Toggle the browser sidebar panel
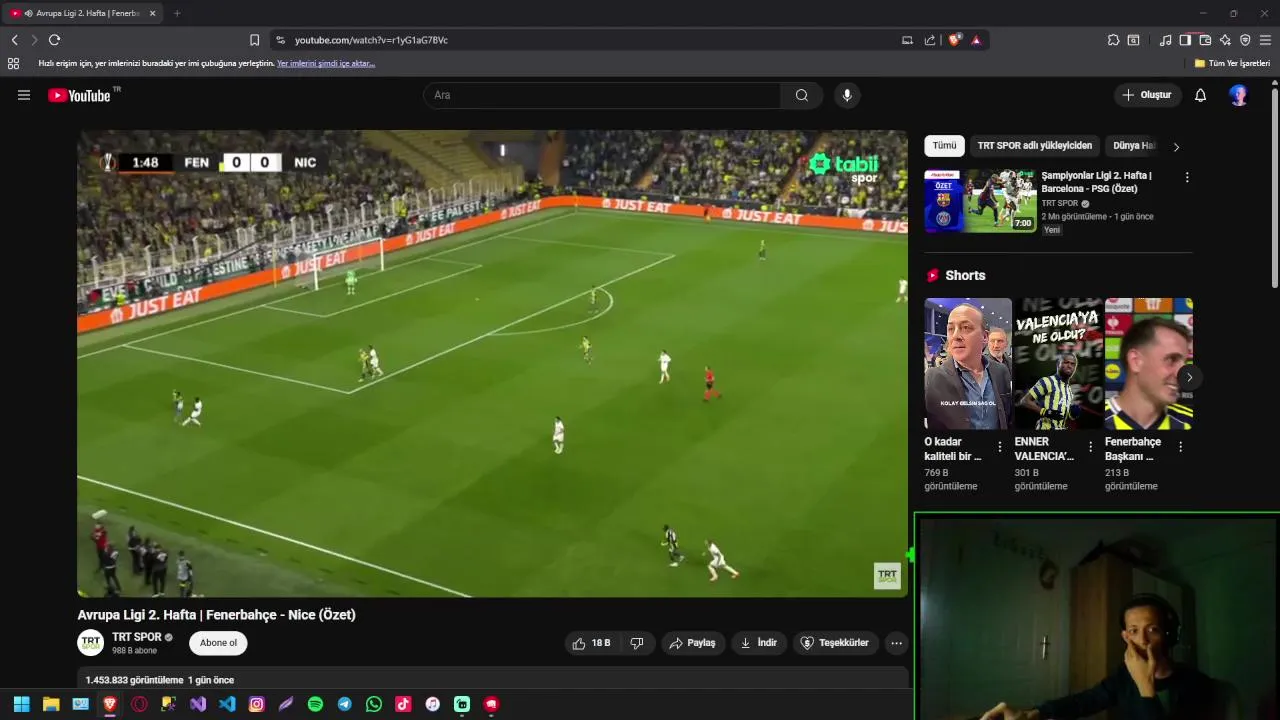The width and height of the screenshot is (1280, 720). tap(1185, 40)
